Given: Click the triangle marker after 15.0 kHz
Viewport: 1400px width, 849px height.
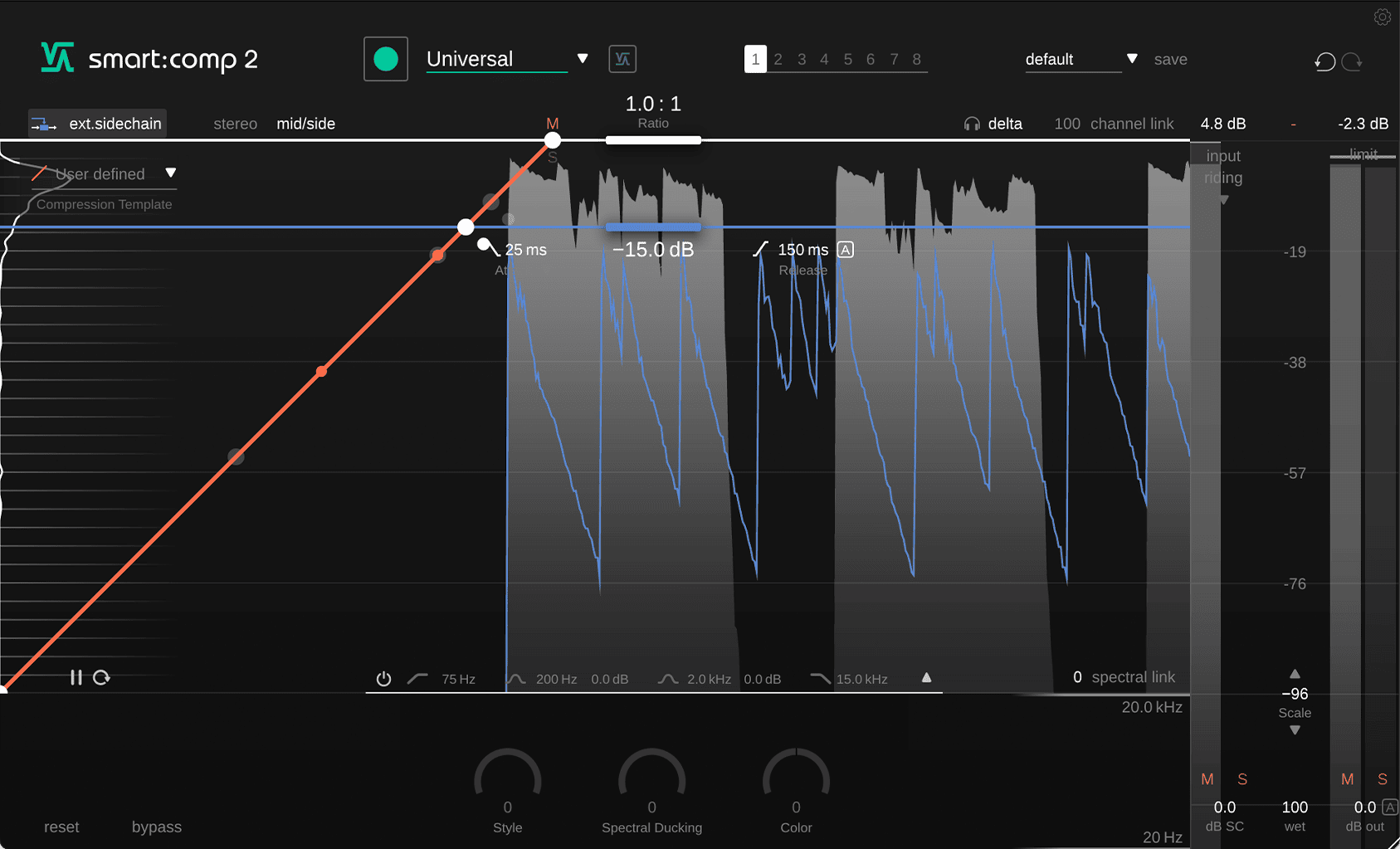Looking at the screenshot, I should [x=927, y=678].
